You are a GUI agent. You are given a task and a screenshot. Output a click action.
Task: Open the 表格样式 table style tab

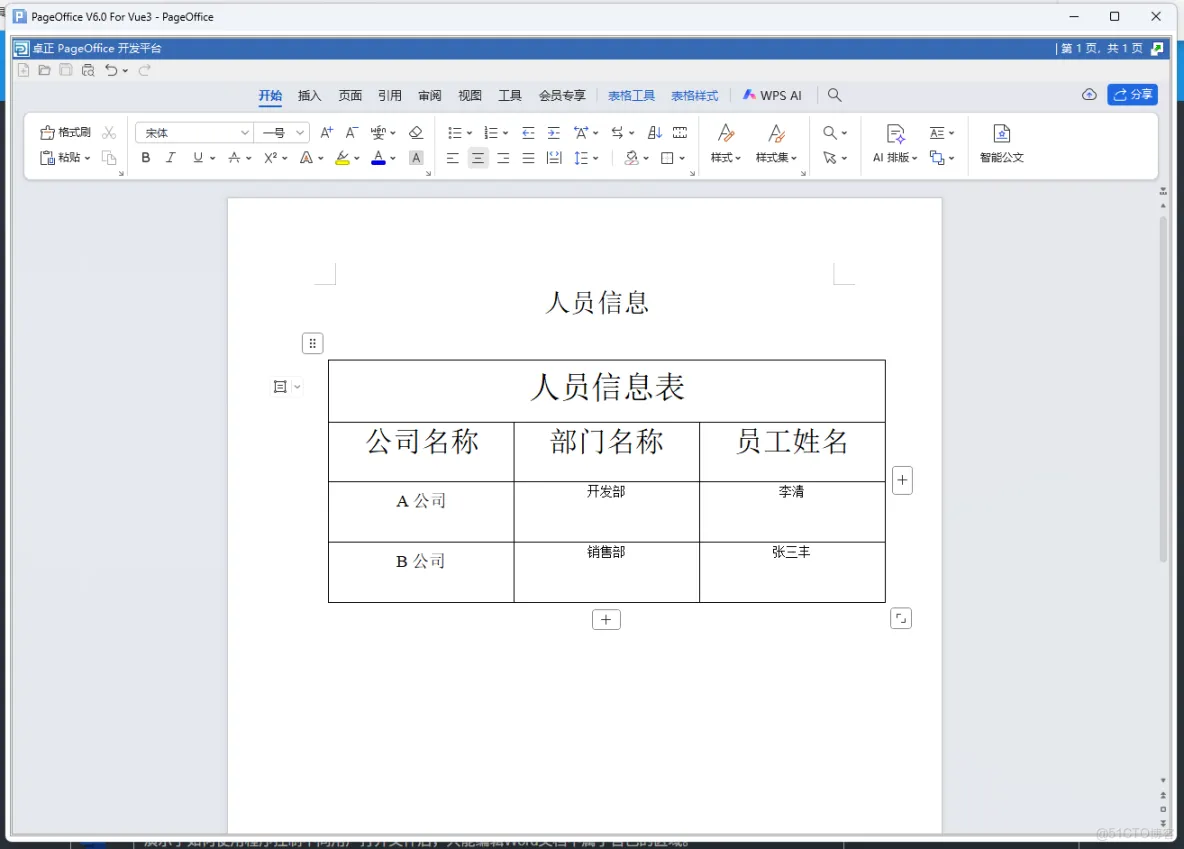coord(695,95)
